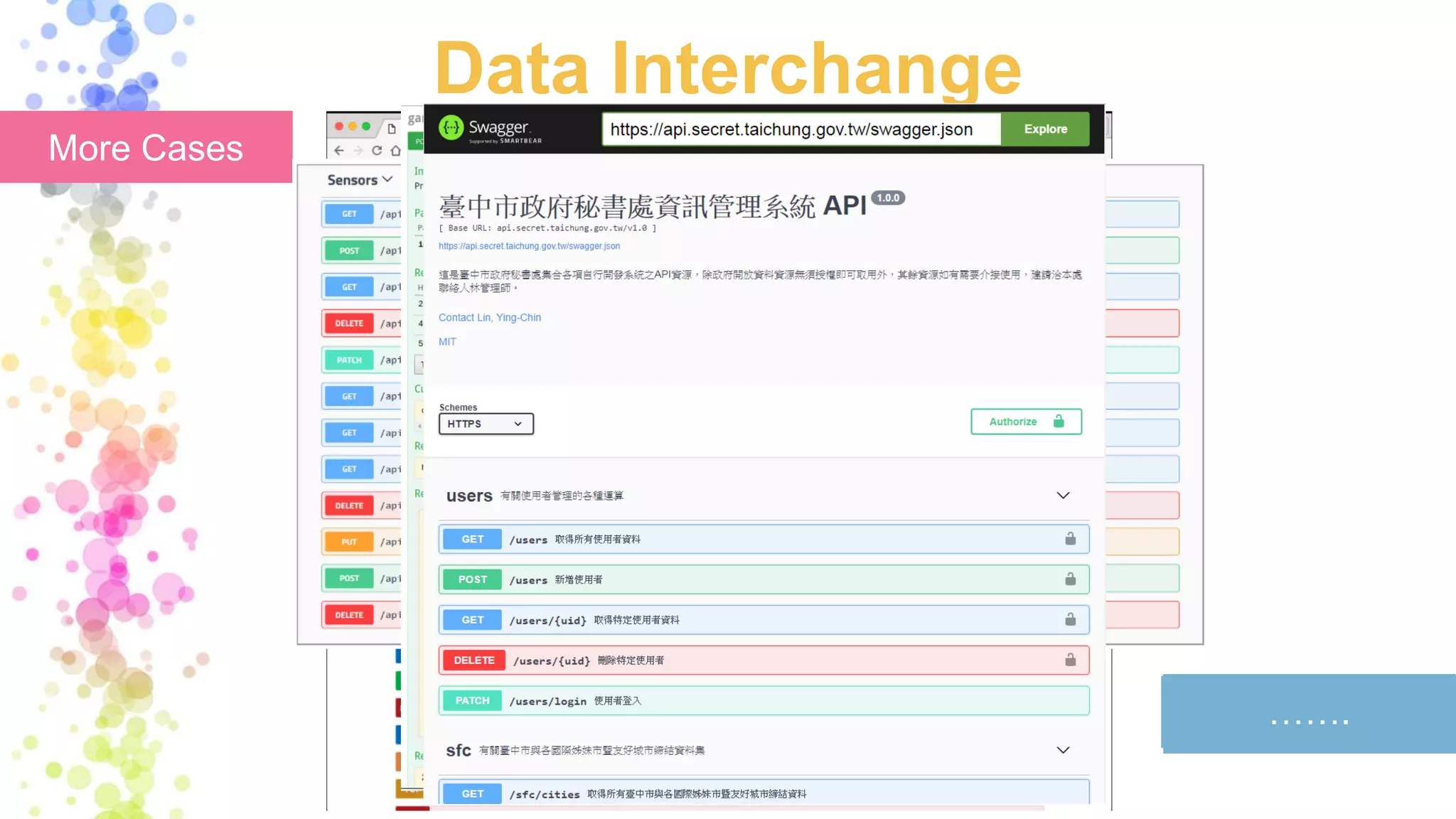The width and height of the screenshot is (1456, 819).
Task: Click the PUT row in Sensors list
Action: click(x=362, y=542)
